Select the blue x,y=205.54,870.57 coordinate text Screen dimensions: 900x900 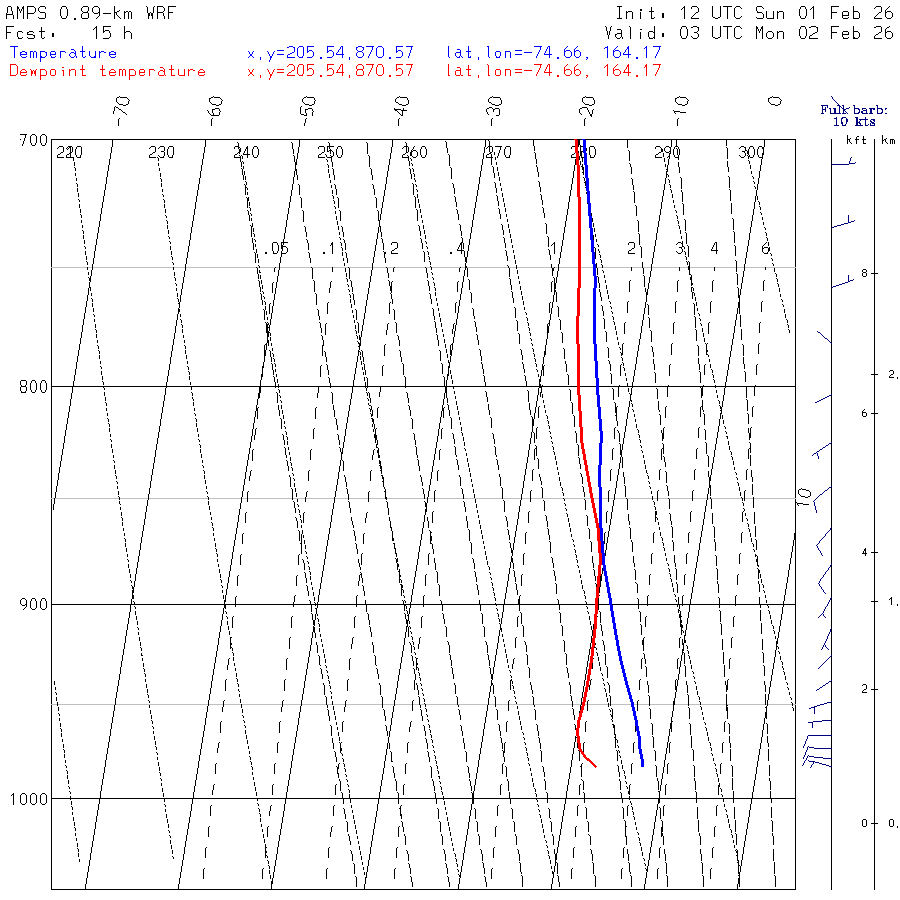coord(330,53)
